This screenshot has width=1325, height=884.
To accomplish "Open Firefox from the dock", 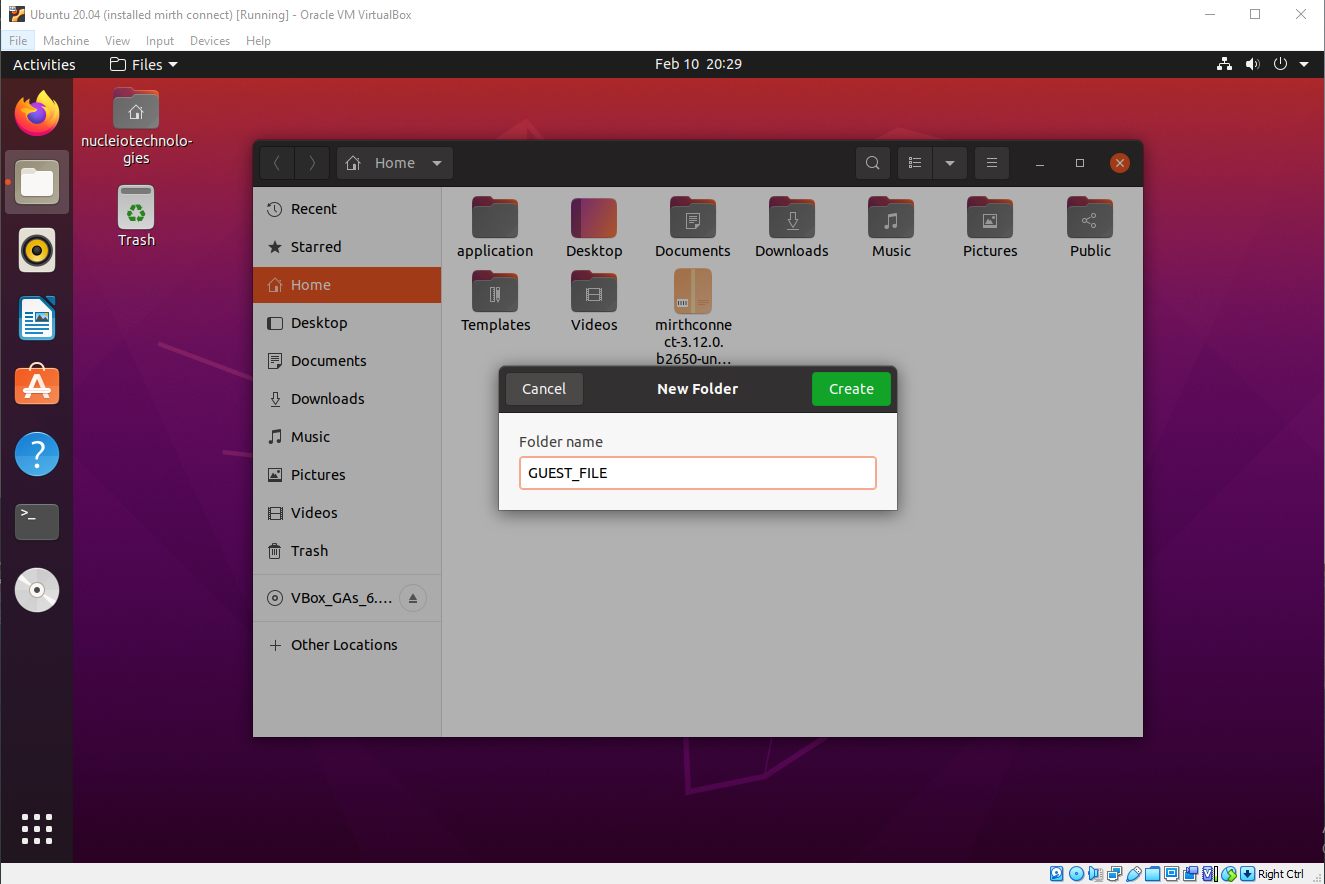I will 37,114.
